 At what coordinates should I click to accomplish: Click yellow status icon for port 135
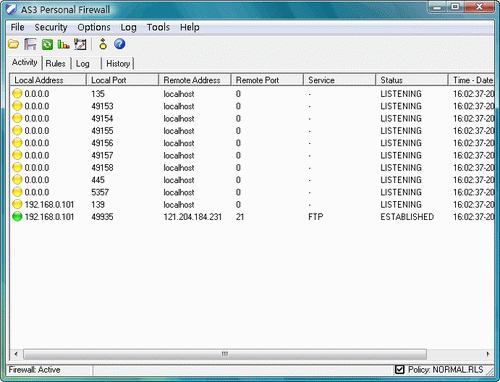click(x=17, y=94)
